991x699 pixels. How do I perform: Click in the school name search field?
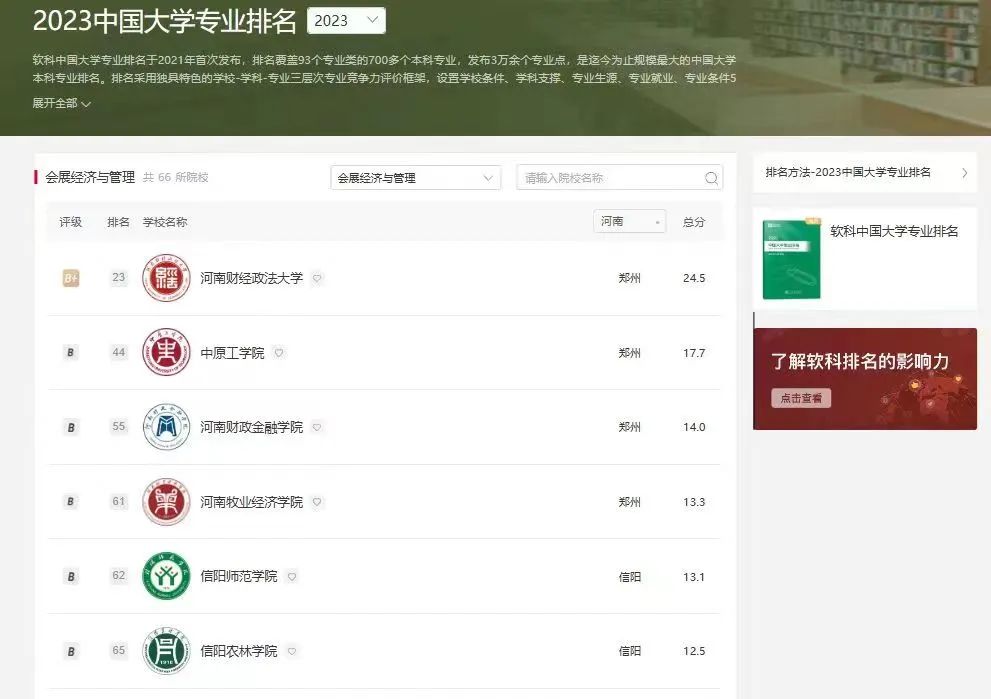[610, 178]
